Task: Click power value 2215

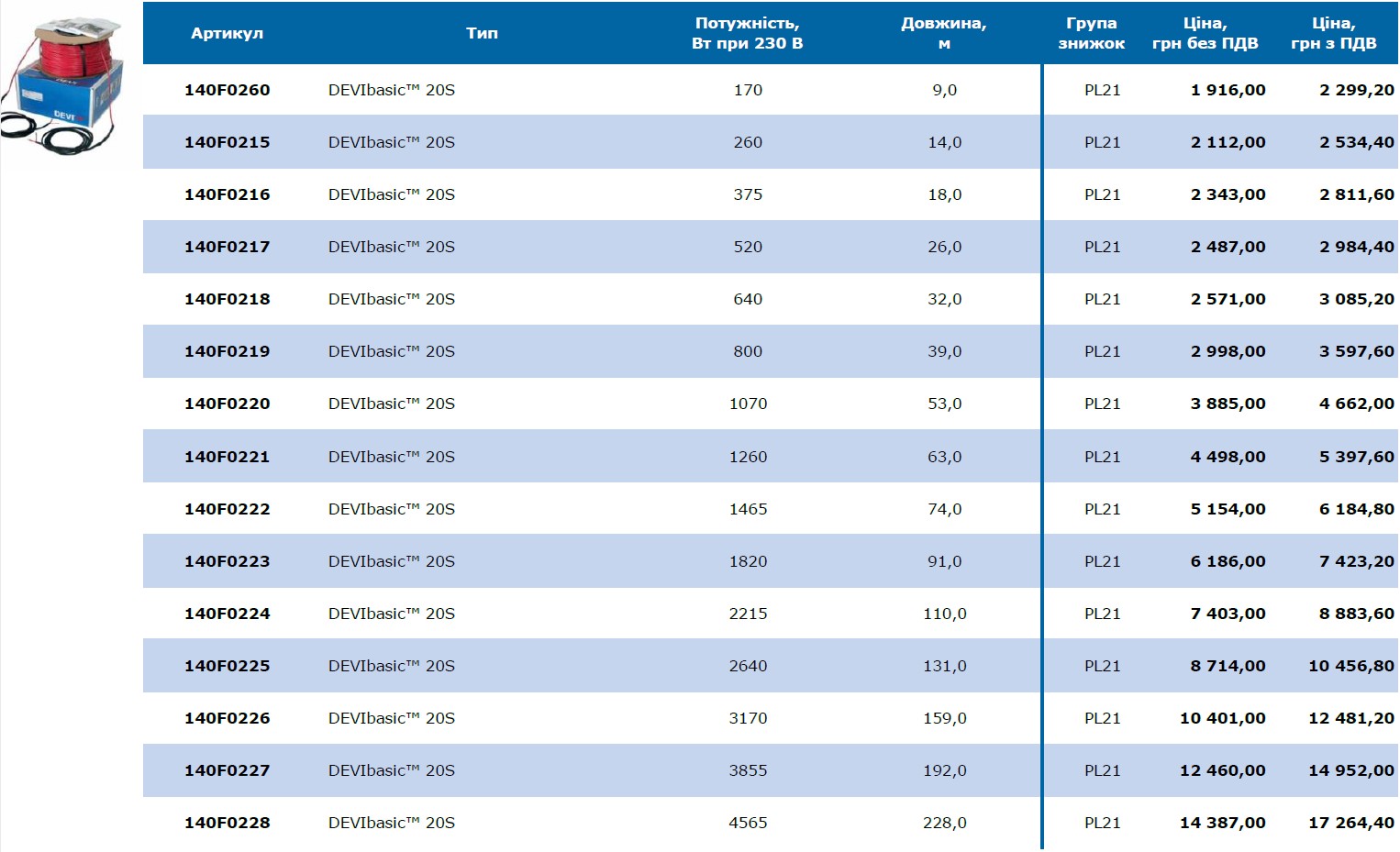Action: [748, 614]
